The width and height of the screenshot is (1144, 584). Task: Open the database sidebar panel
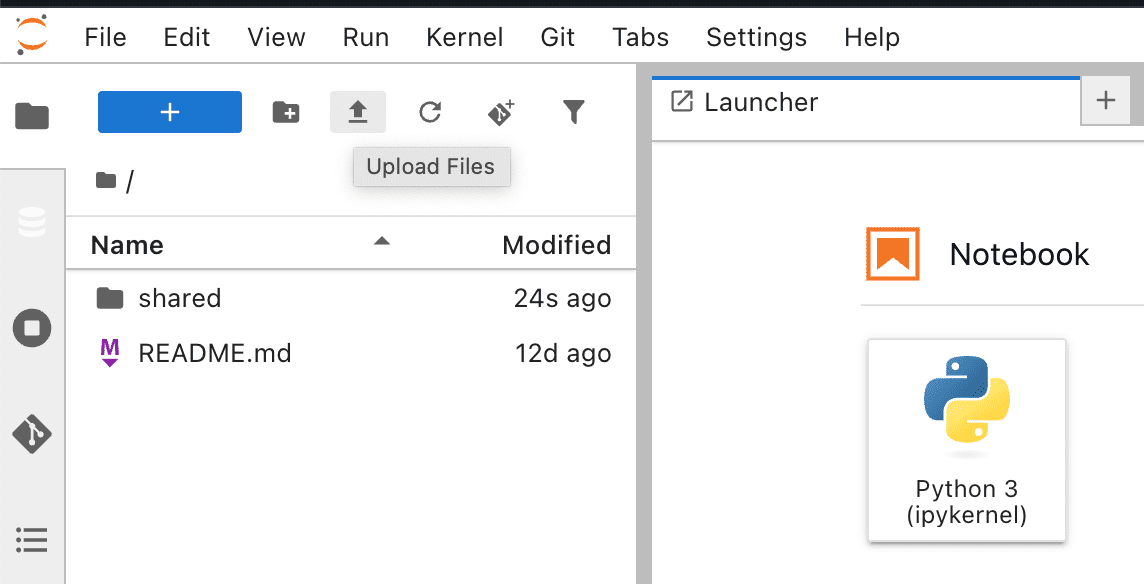coord(32,222)
